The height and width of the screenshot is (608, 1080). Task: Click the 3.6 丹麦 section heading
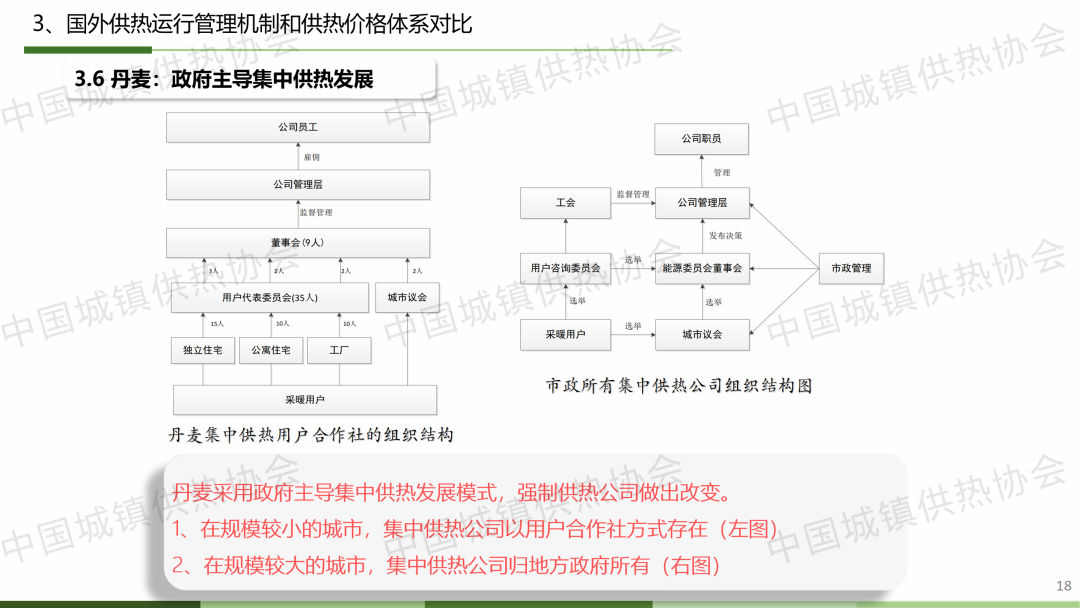pyautogui.click(x=224, y=79)
